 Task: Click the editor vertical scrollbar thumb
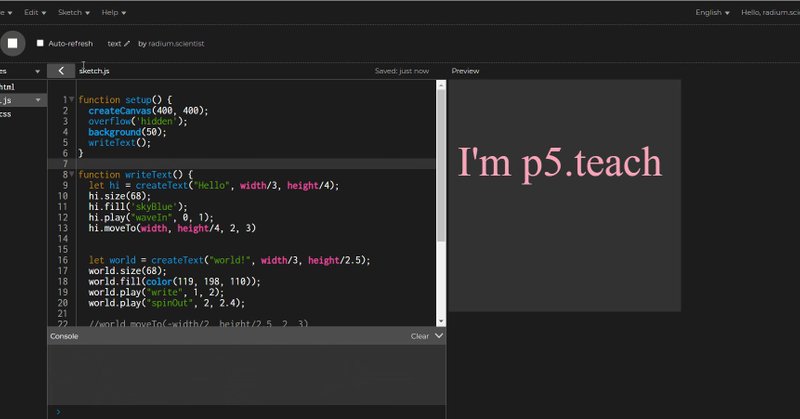441,166
